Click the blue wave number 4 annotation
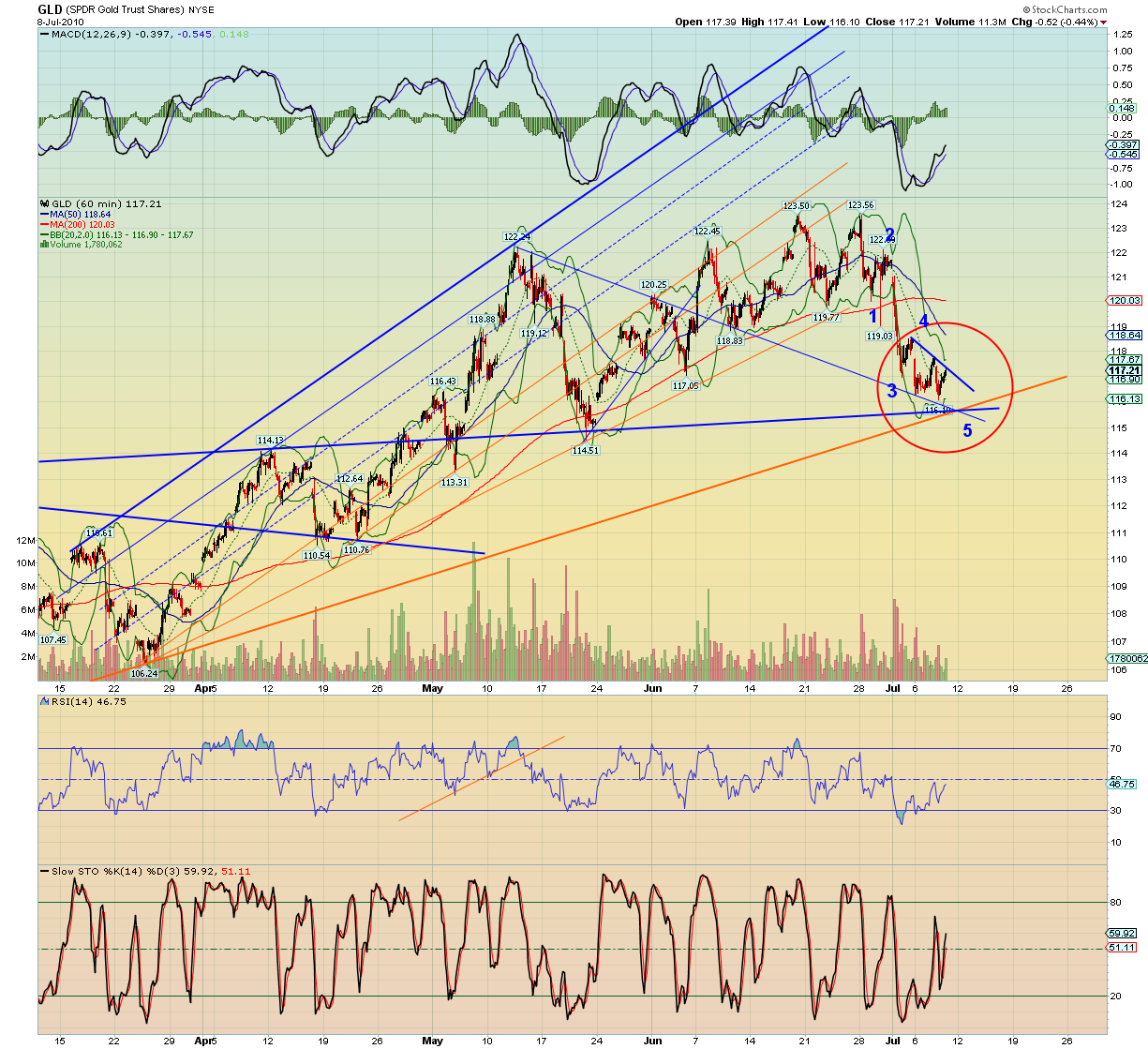Viewport: 1148px width, 1049px height. (x=923, y=322)
